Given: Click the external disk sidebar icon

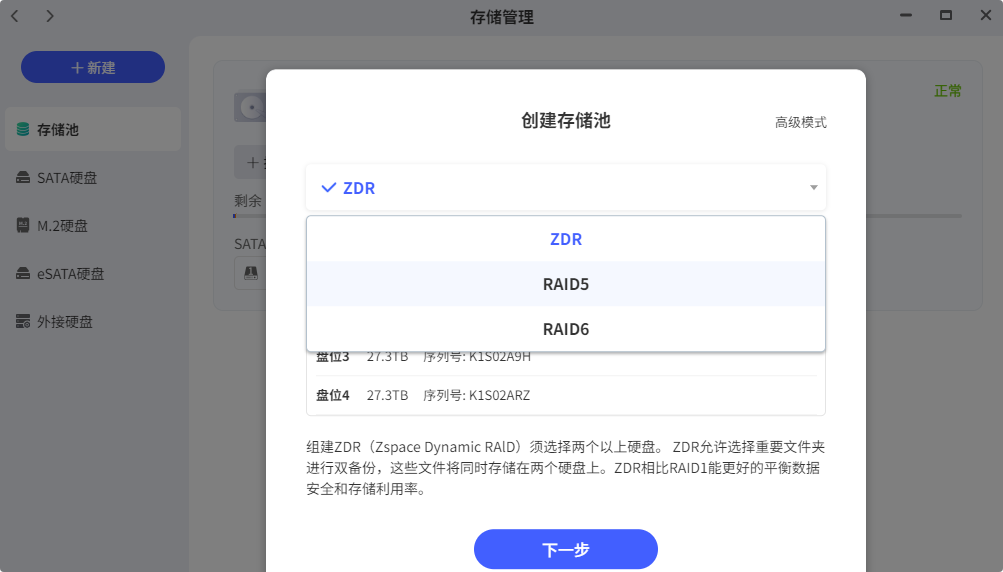Looking at the screenshot, I should pyautogui.click(x=23, y=322).
